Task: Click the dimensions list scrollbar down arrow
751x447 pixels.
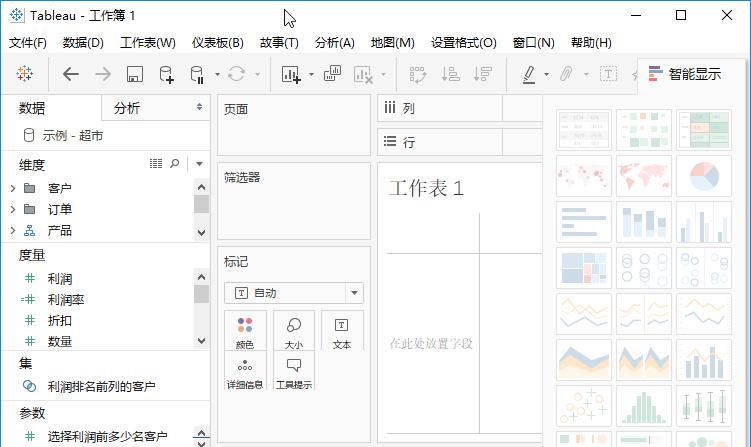Action: pos(201,233)
